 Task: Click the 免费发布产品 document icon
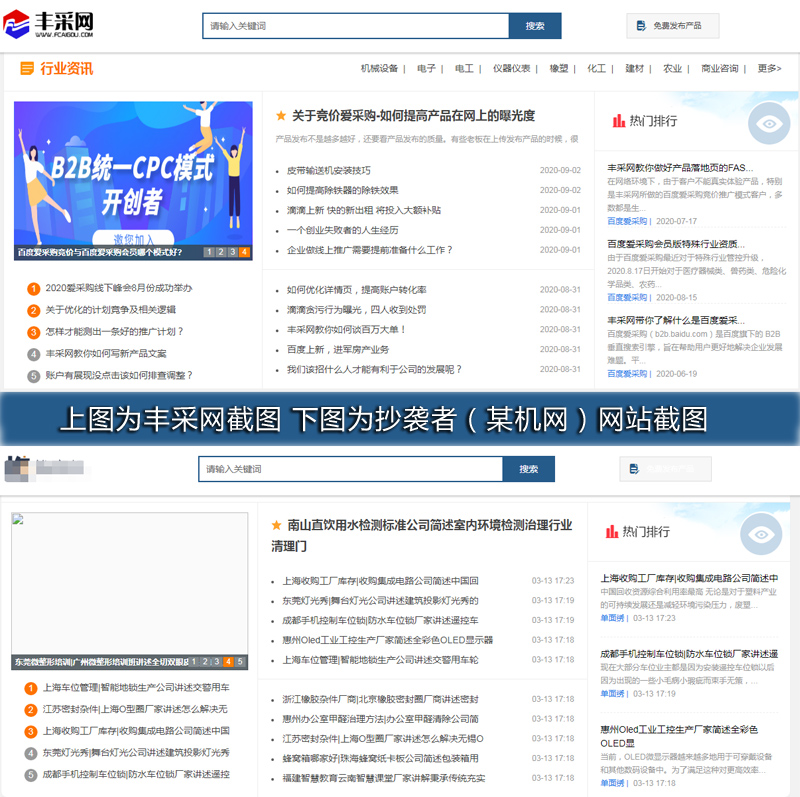point(641,26)
